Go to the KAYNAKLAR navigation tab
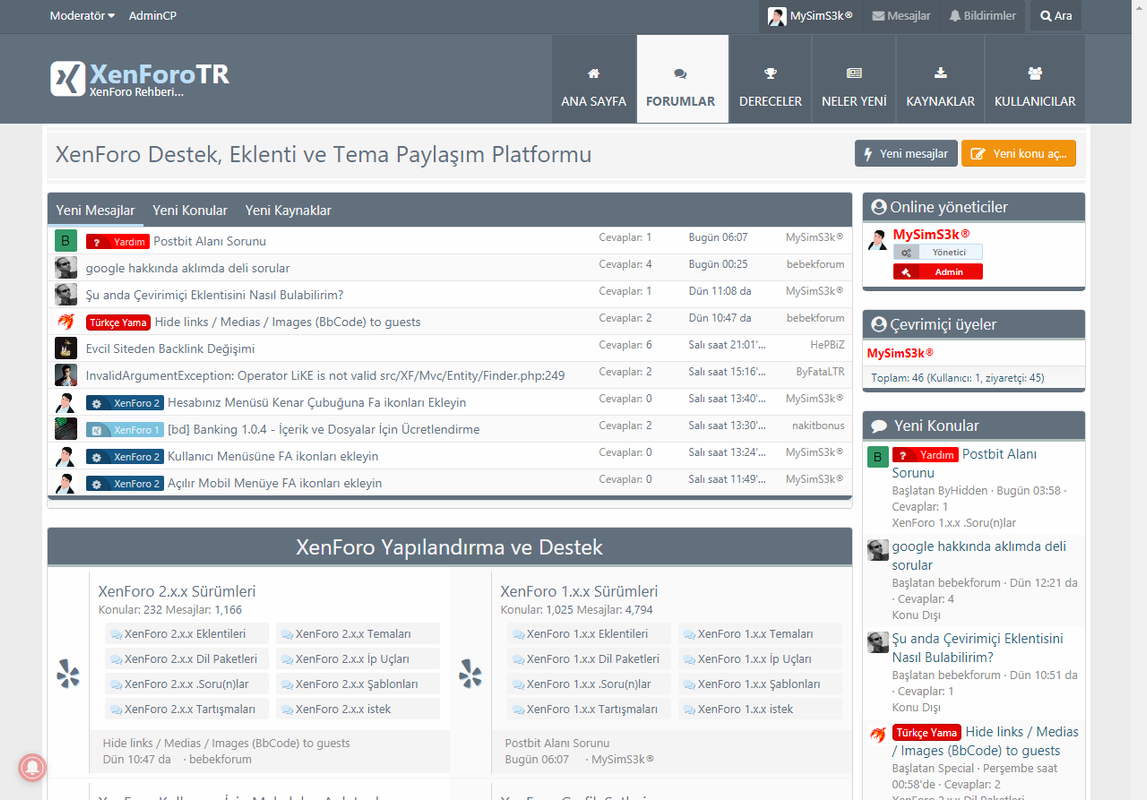 tap(940, 87)
